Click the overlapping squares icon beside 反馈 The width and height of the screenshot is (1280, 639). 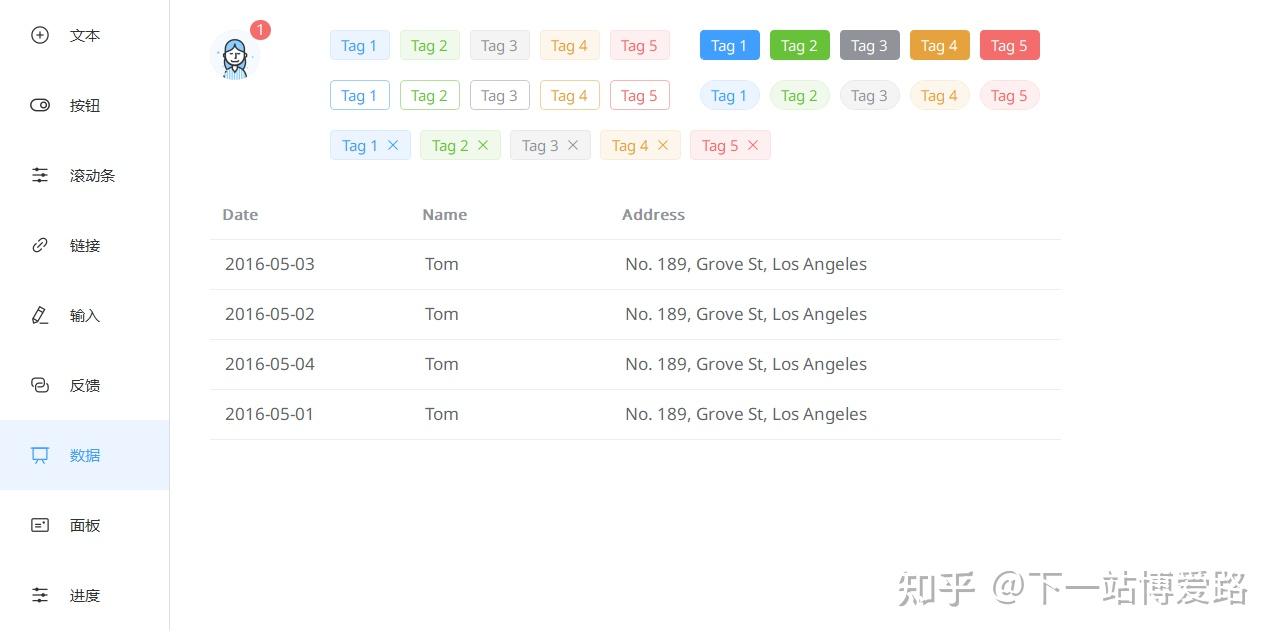coord(40,385)
